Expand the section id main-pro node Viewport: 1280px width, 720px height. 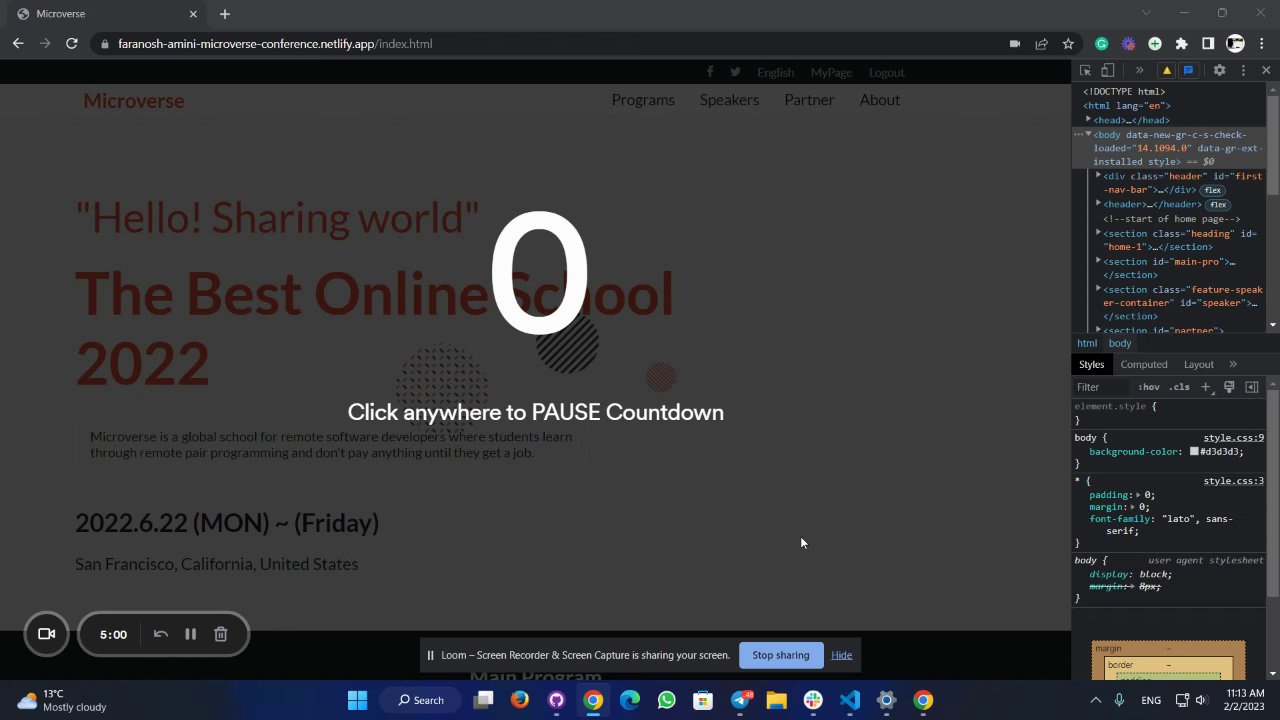pos(1099,260)
